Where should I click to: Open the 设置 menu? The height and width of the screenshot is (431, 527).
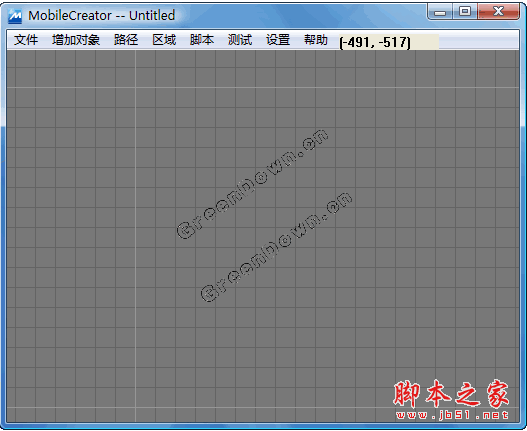pyautogui.click(x=278, y=40)
